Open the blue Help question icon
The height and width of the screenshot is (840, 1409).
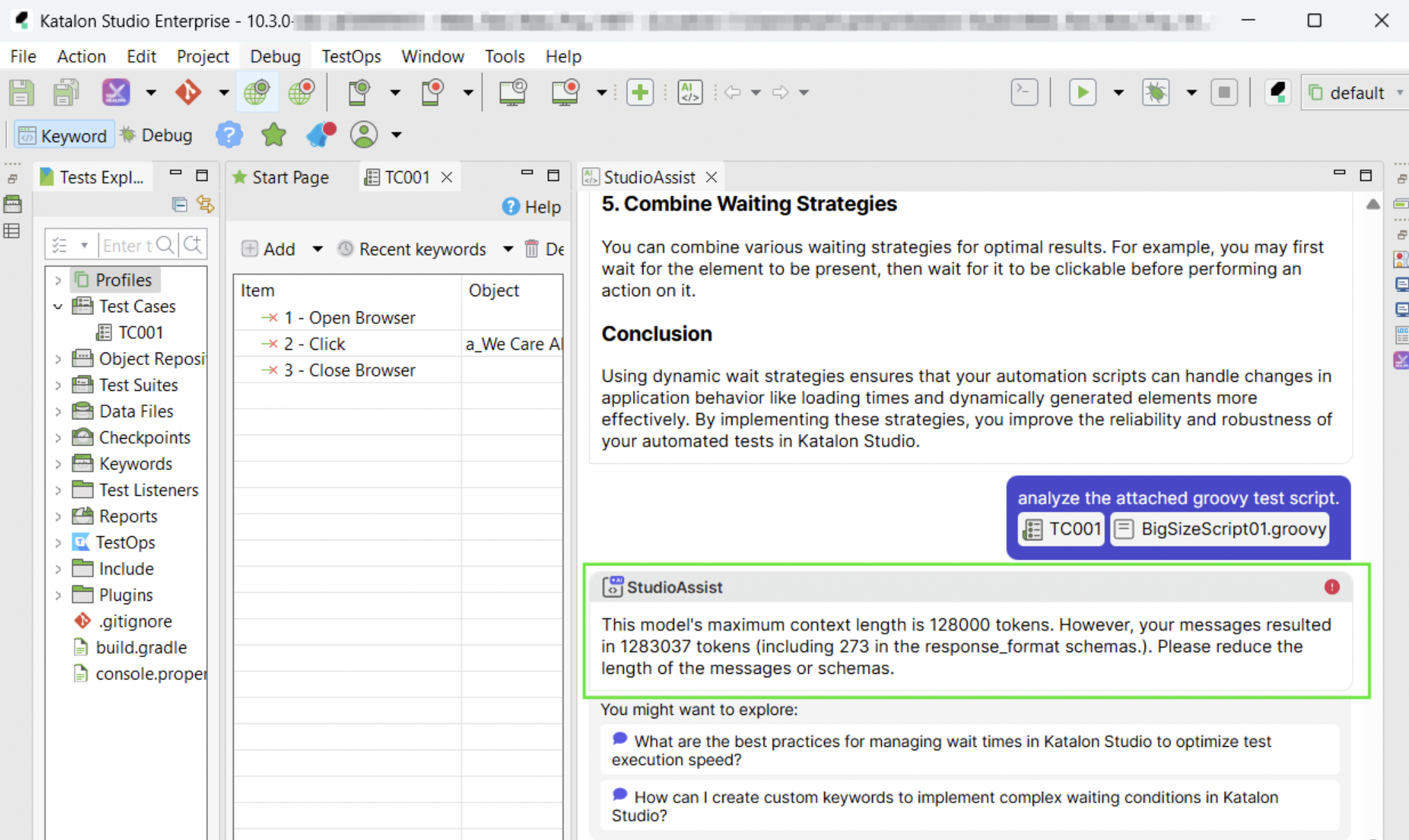click(229, 135)
